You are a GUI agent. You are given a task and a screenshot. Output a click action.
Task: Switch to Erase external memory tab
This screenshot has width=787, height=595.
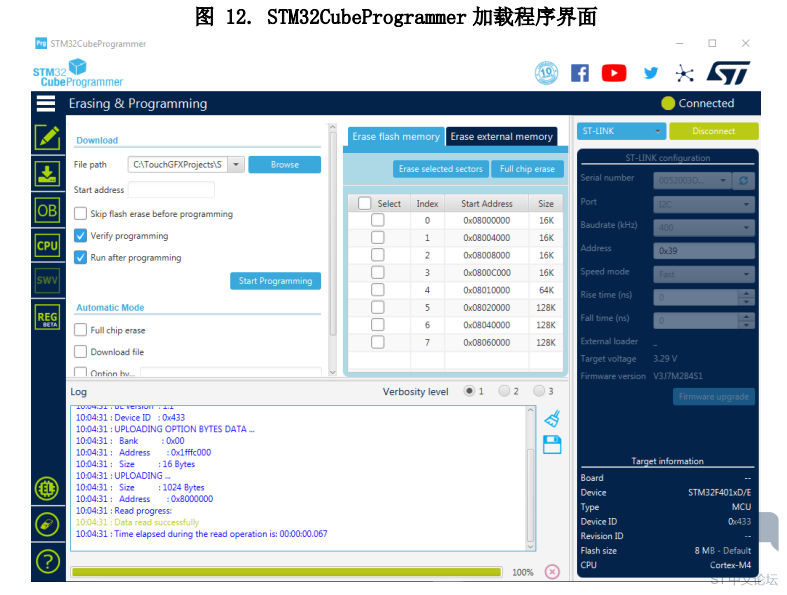(501, 137)
